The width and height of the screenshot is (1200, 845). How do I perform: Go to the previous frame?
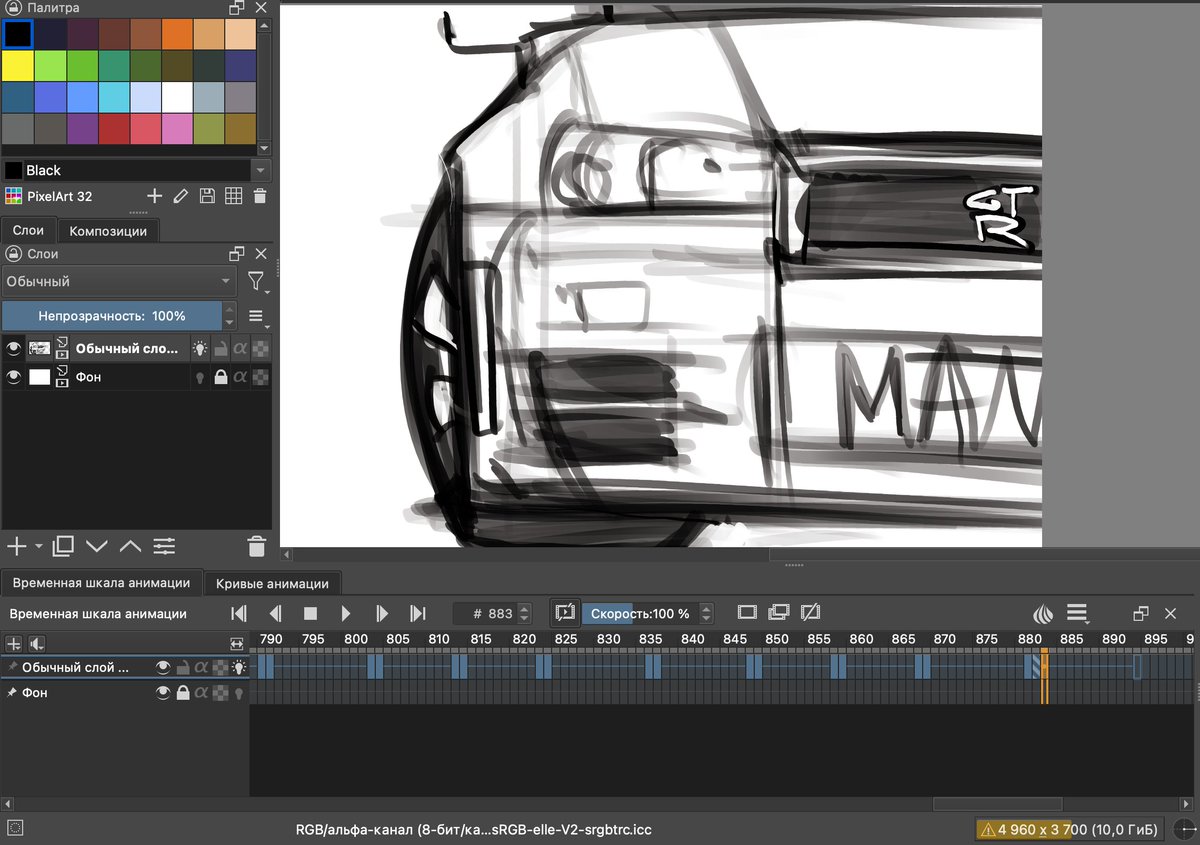point(275,613)
